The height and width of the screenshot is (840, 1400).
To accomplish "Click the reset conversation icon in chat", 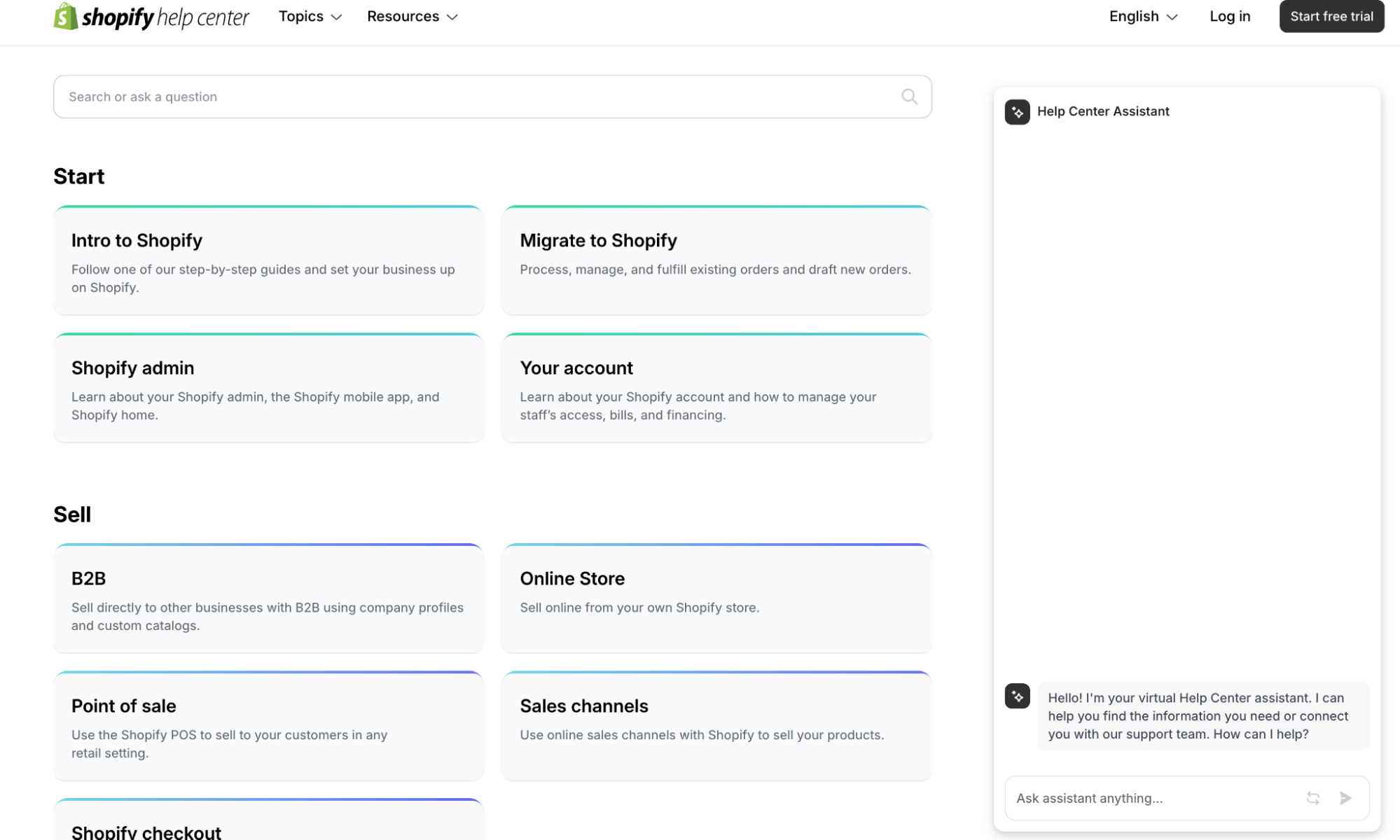I will point(1312,798).
